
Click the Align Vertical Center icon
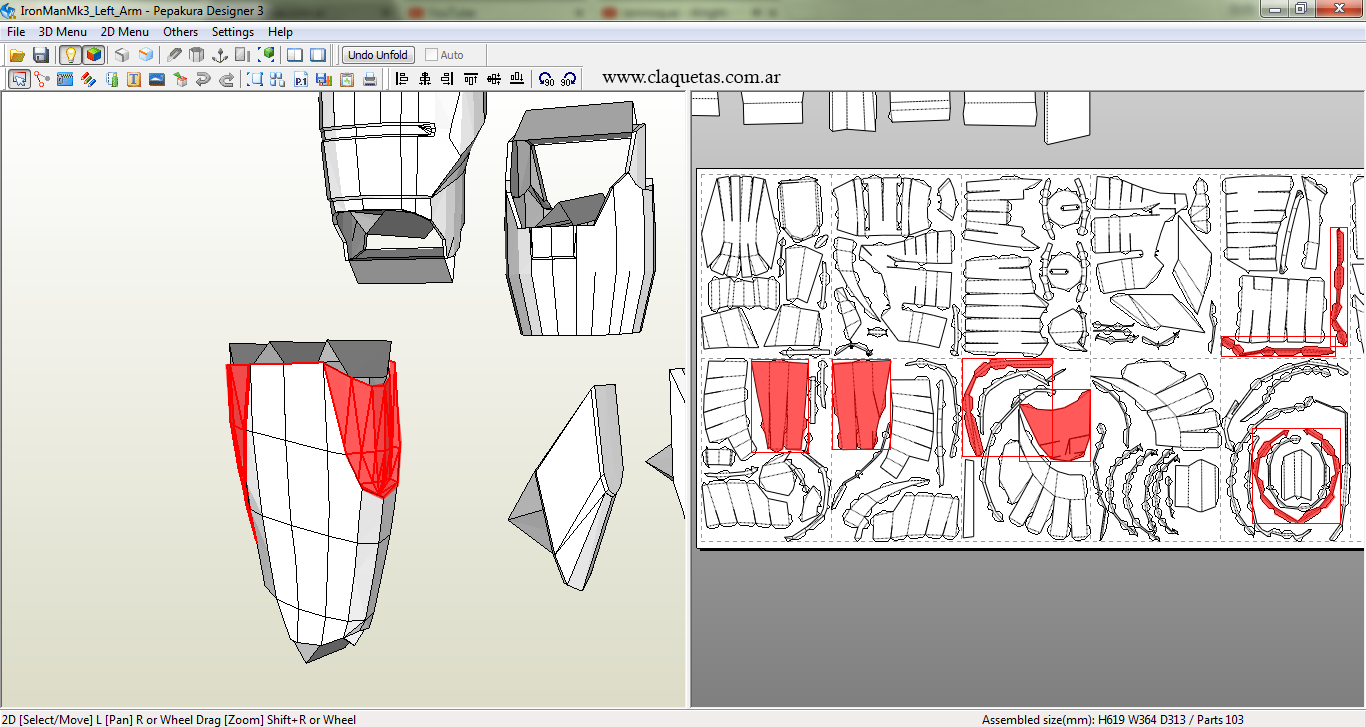(493, 79)
